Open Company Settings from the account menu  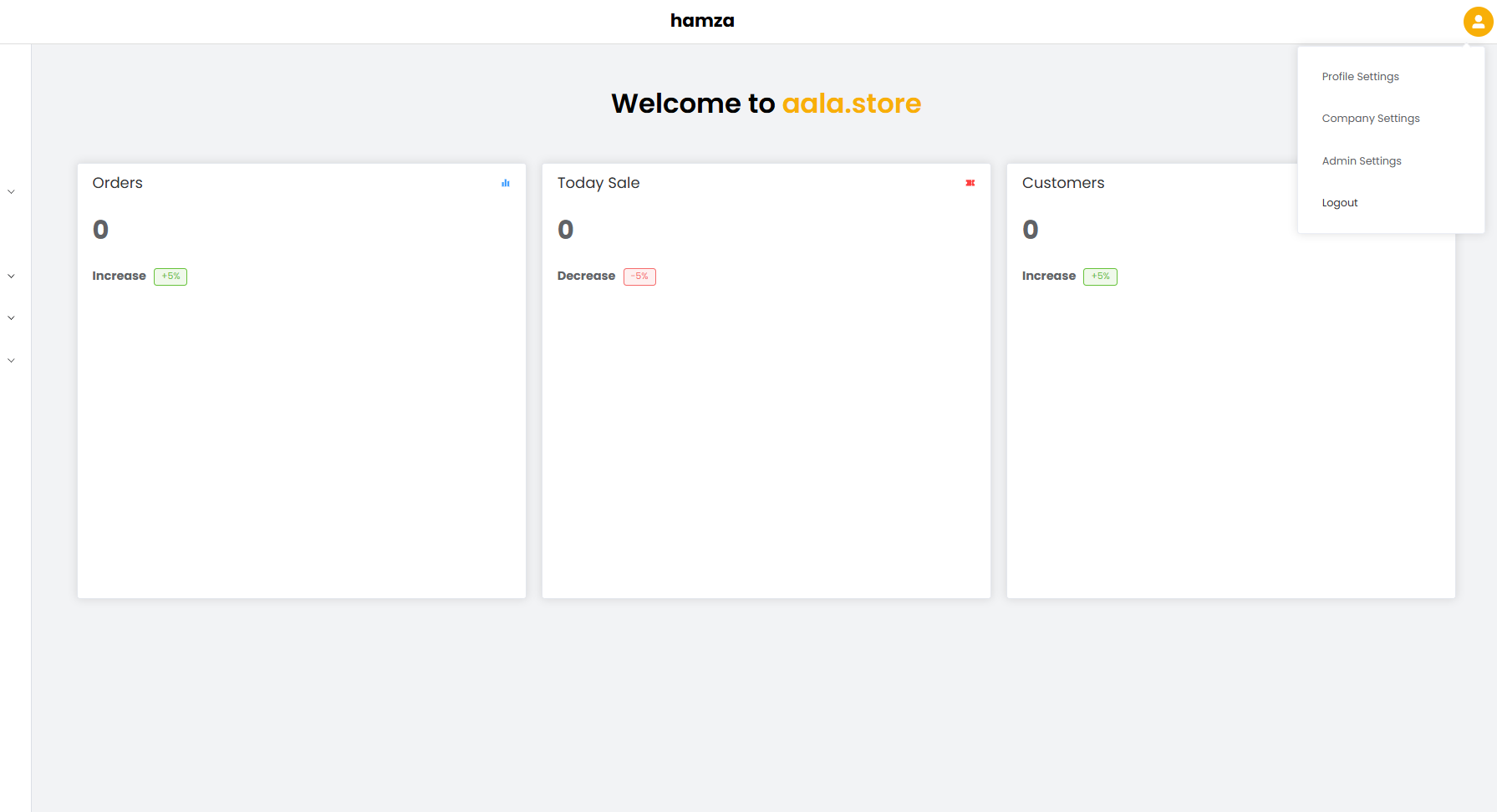pyautogui.click(x=1370, y=118)
